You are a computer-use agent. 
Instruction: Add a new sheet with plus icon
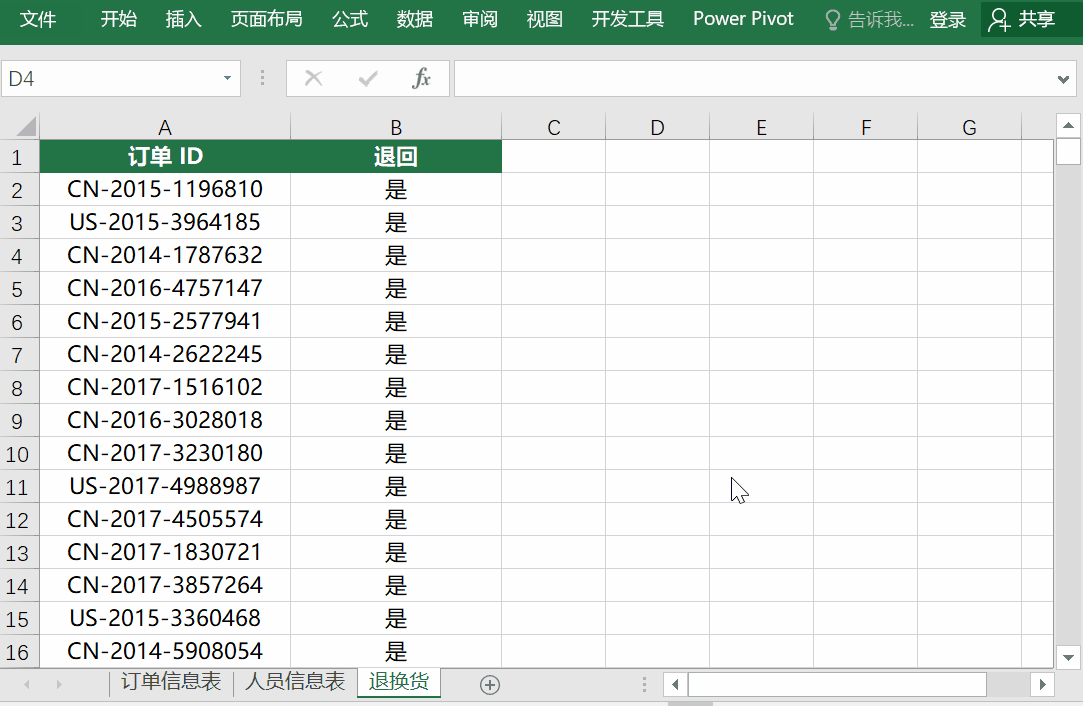[x=490, y=685]
